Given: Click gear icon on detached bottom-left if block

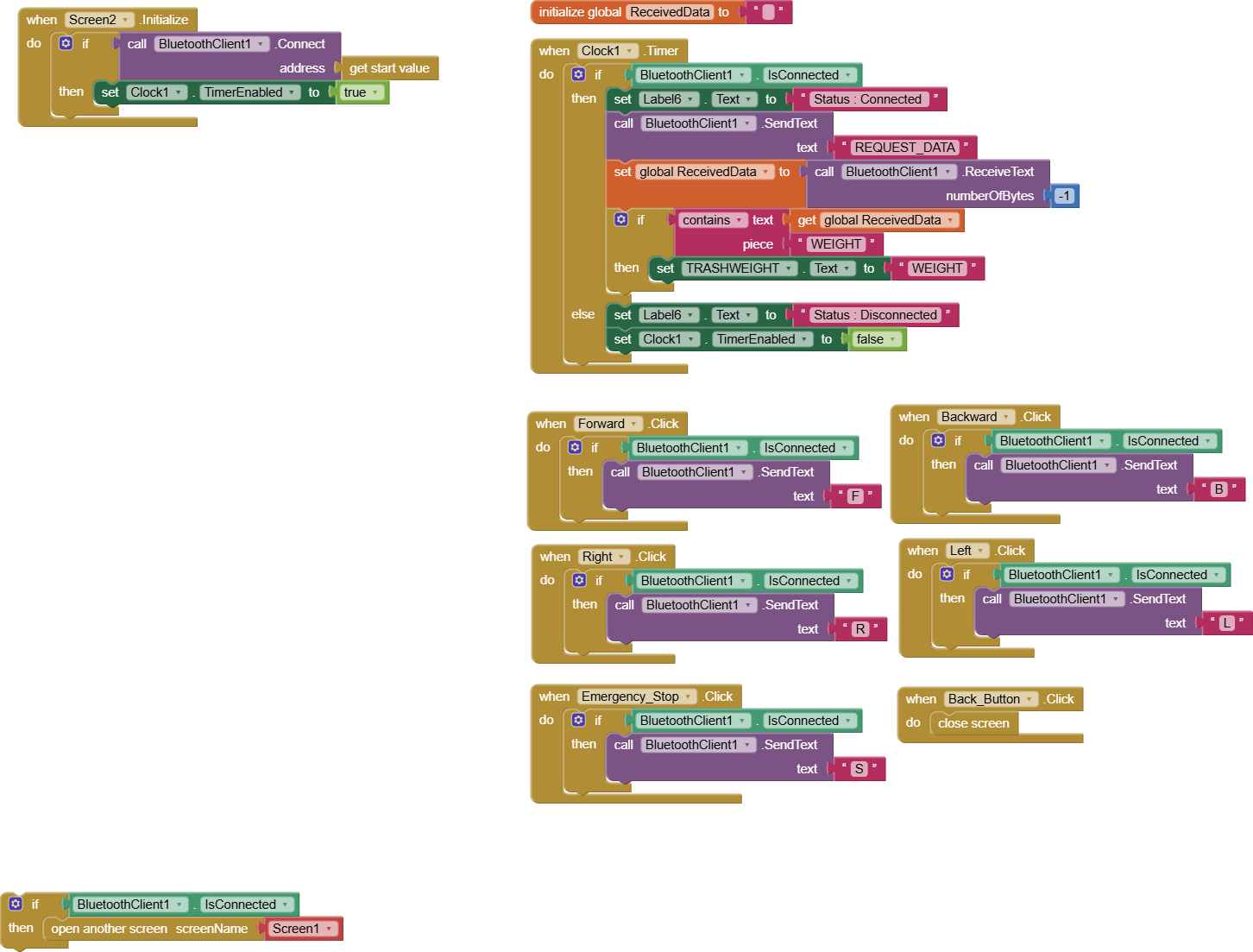Looking at the screenshot, I should point(16,904).
